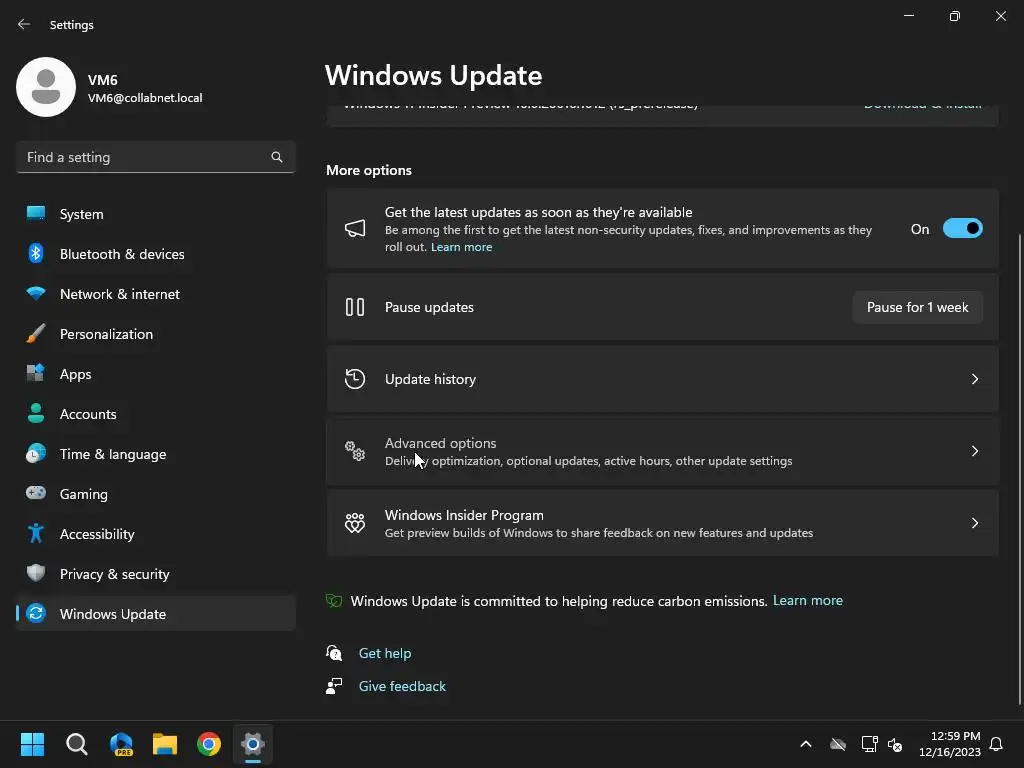Turn off get the latest updates toggle

(963, 229)
